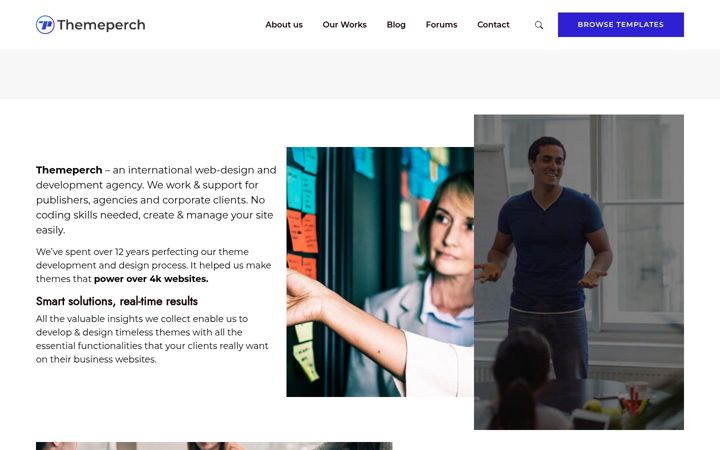This screenshot has height=450, width=720.
Task: Click the Browse Templates button
Action: click(x=620, y=25)
